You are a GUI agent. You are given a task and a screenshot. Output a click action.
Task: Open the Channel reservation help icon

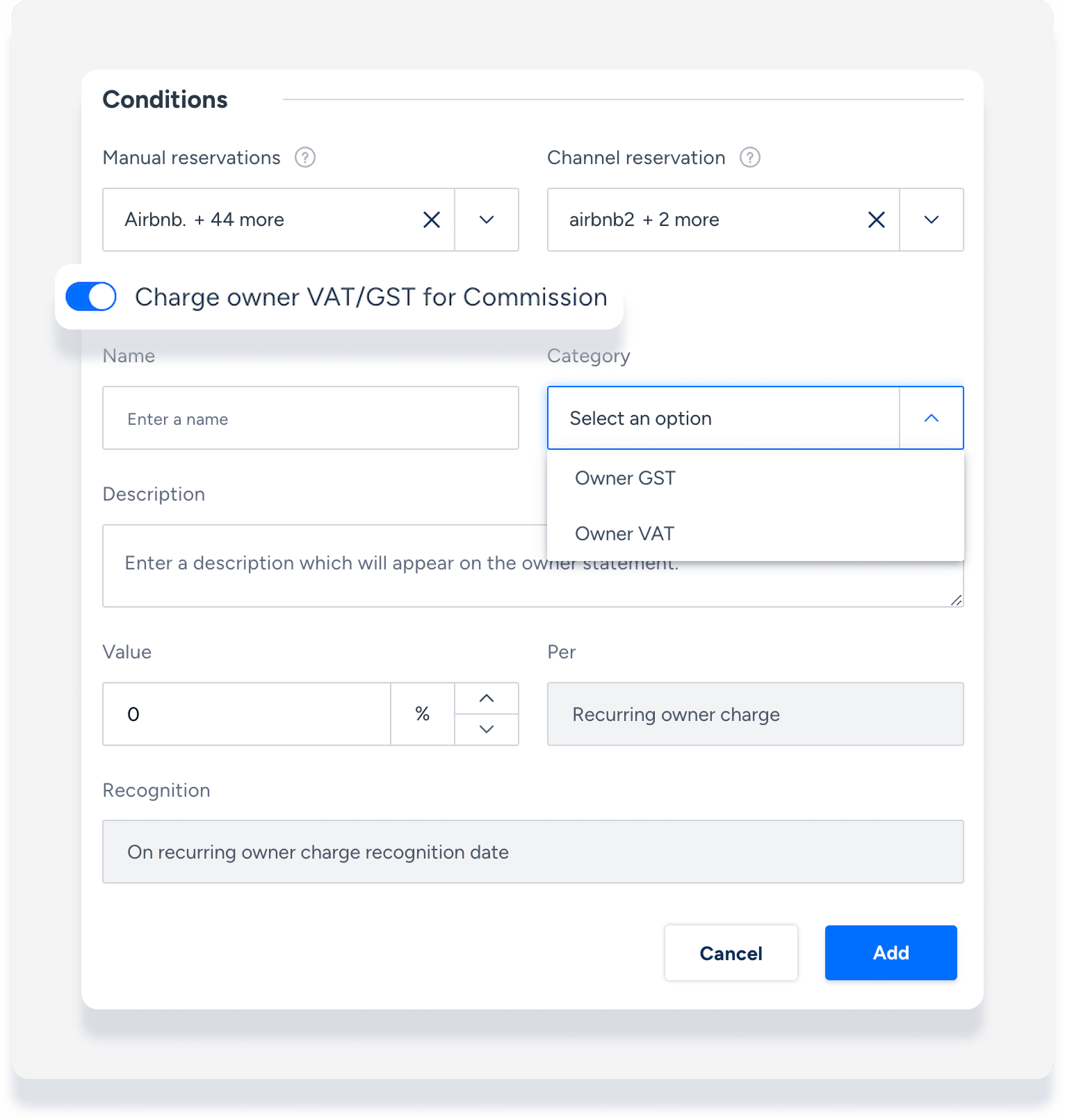(x=749, y=158)
